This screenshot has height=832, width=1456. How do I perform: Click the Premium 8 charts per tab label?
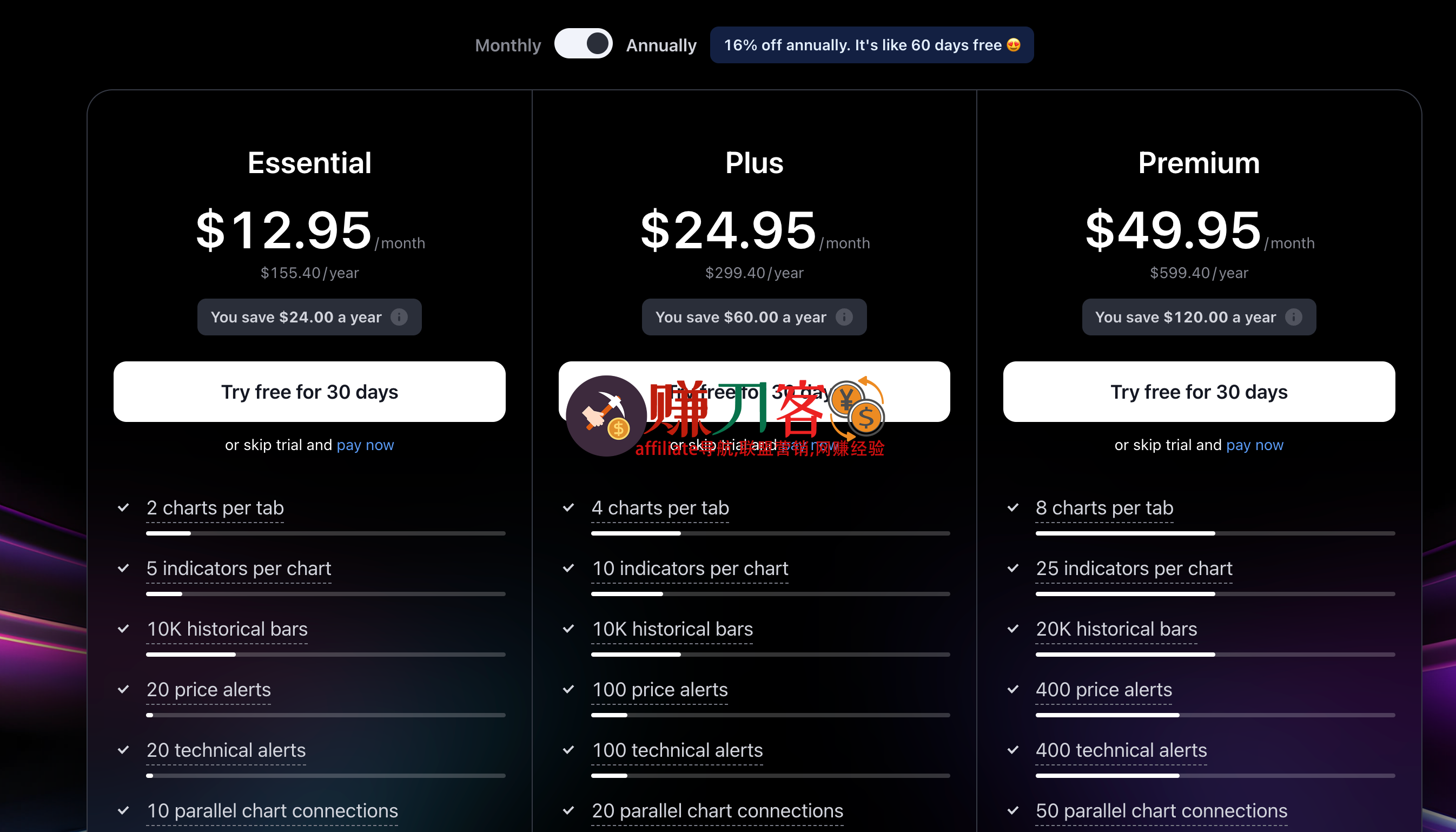pos(1104,507)
